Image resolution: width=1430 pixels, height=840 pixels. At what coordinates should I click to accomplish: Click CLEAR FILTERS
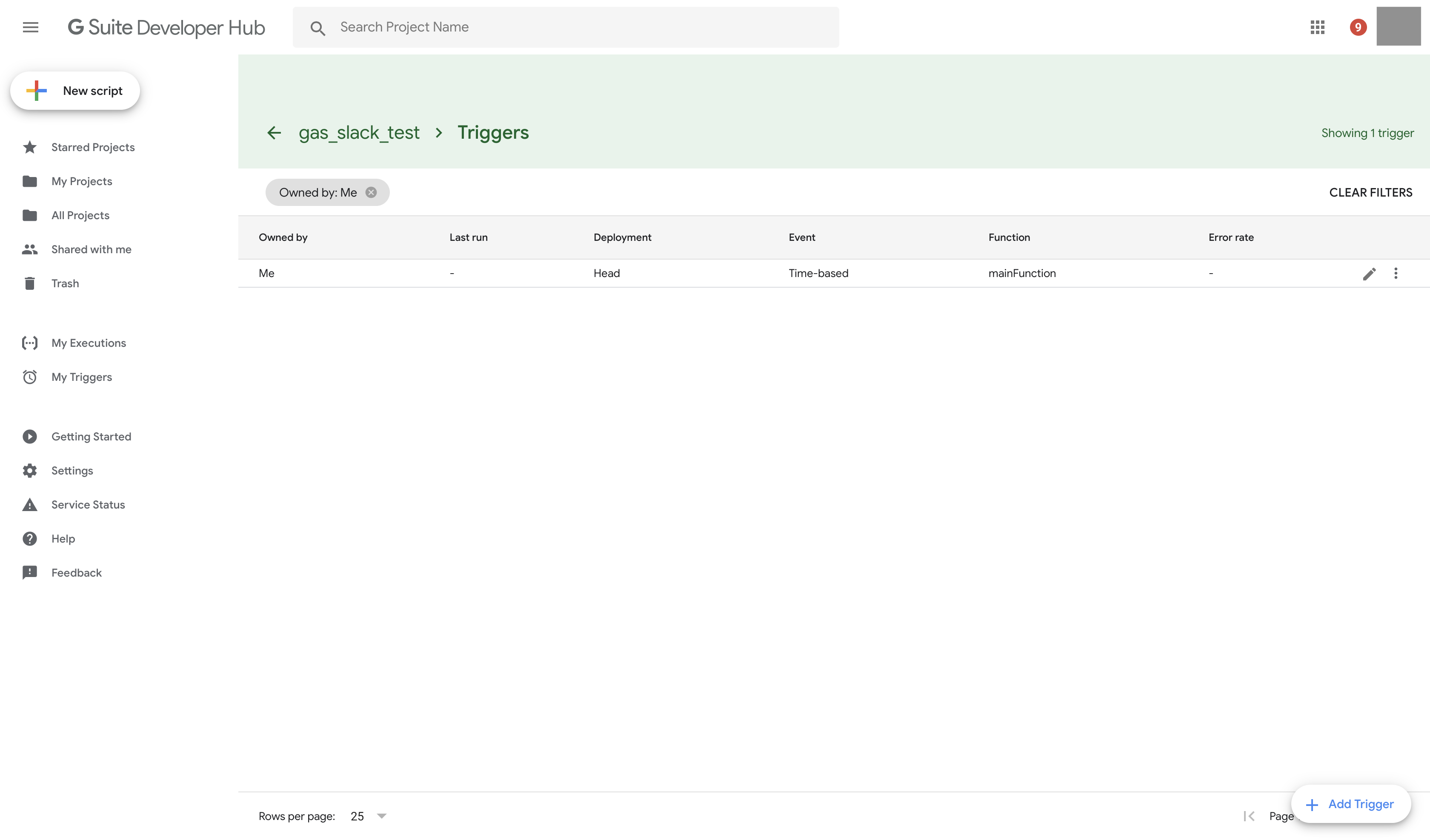click(x=1370, y=192)
